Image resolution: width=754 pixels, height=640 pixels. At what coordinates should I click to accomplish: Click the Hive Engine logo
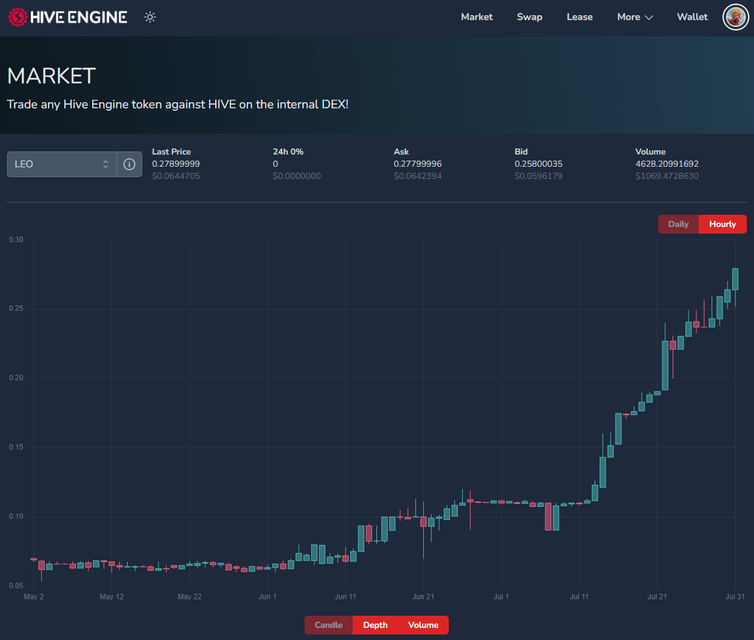(68, 17)
